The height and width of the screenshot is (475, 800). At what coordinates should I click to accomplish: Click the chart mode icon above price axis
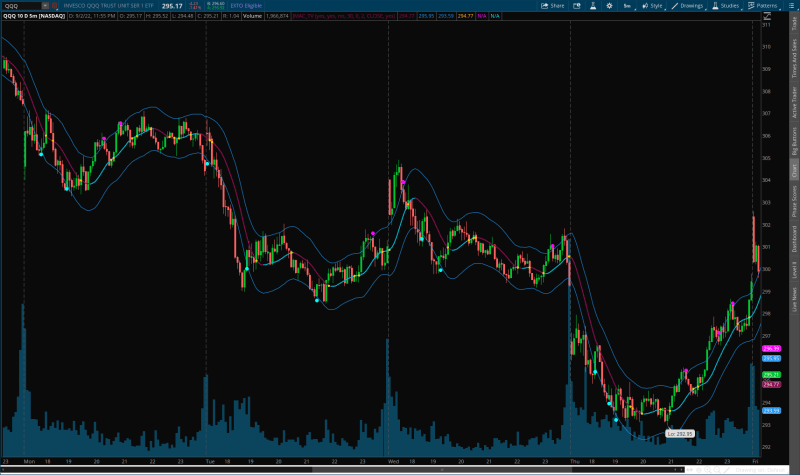point(767,16)
